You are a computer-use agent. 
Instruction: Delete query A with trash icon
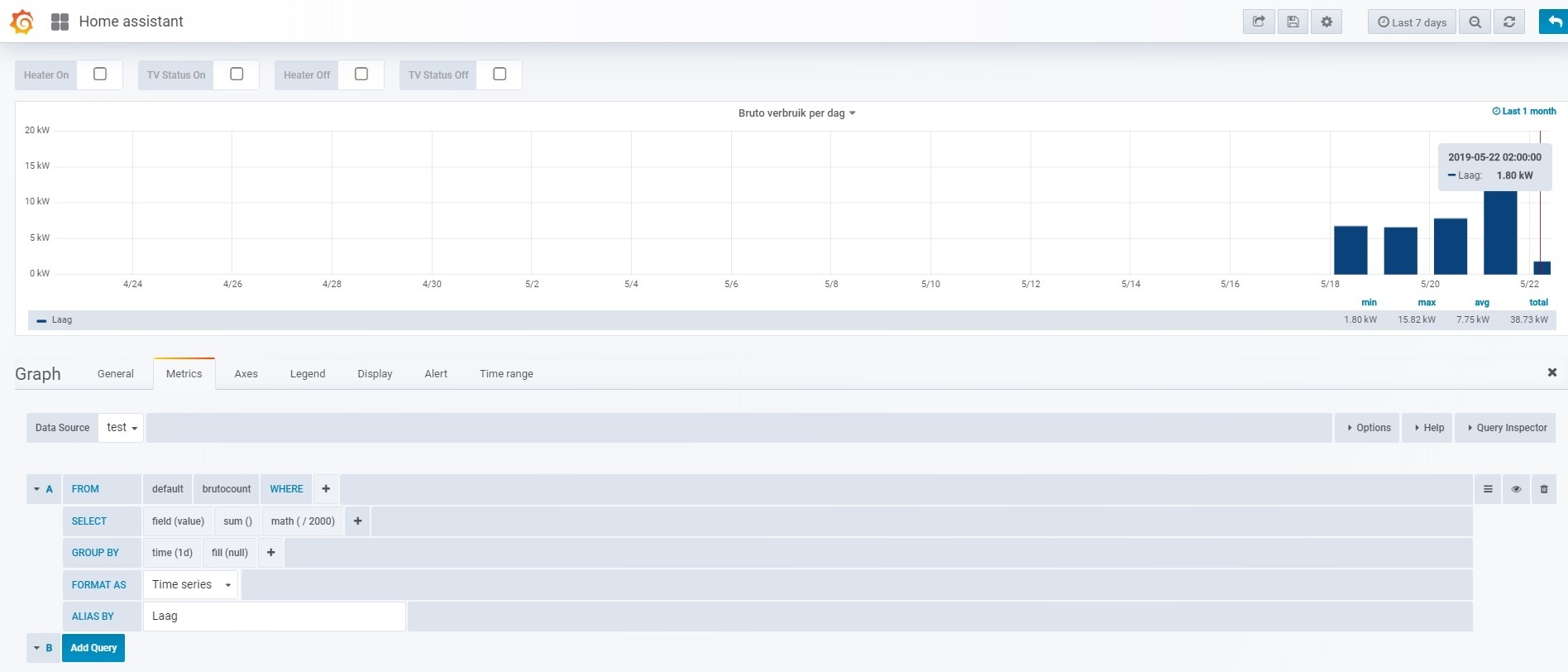1543,489
